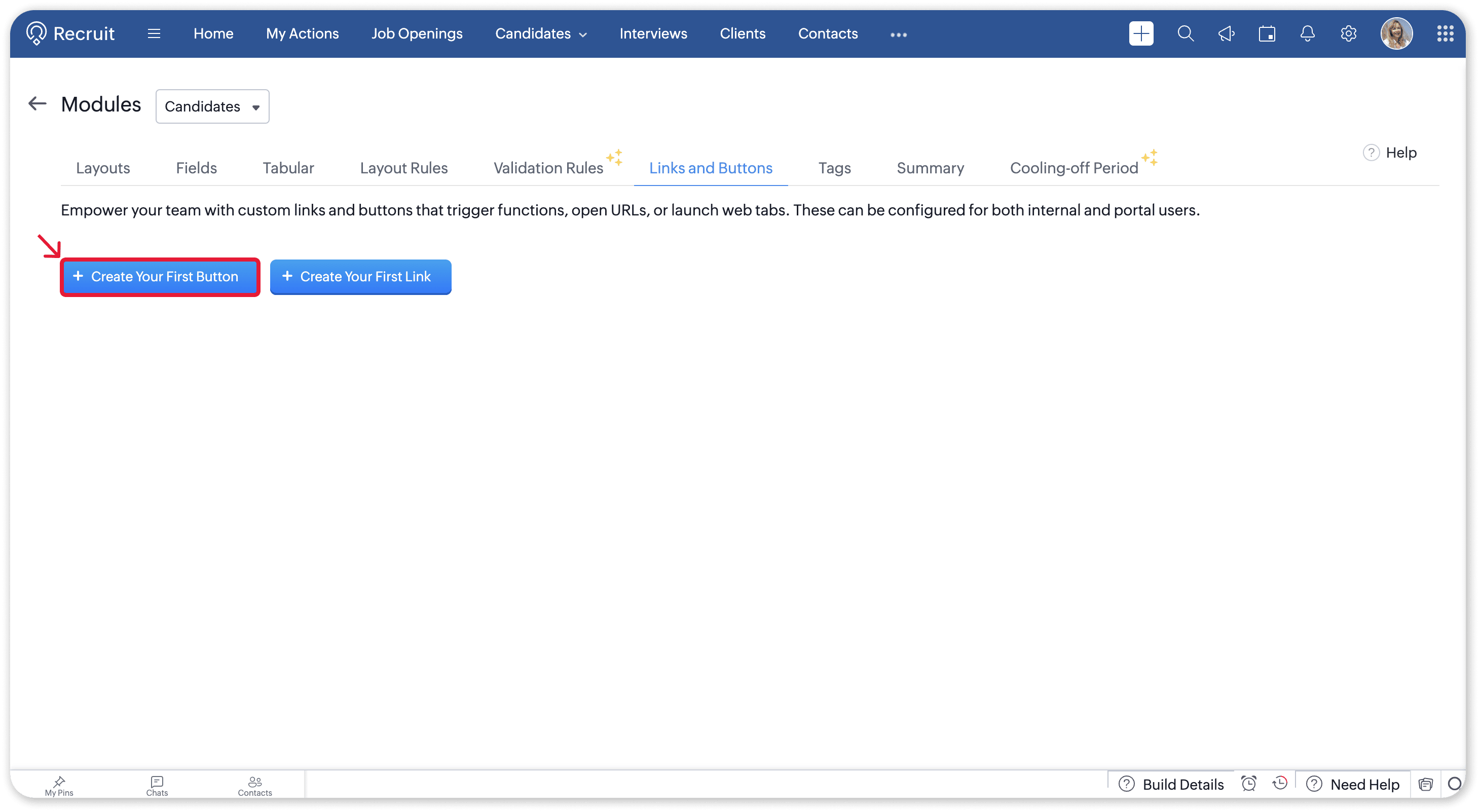Switch to the Layout Rules tab
The image size is (1480, 812).
click(x=403, y=168)
